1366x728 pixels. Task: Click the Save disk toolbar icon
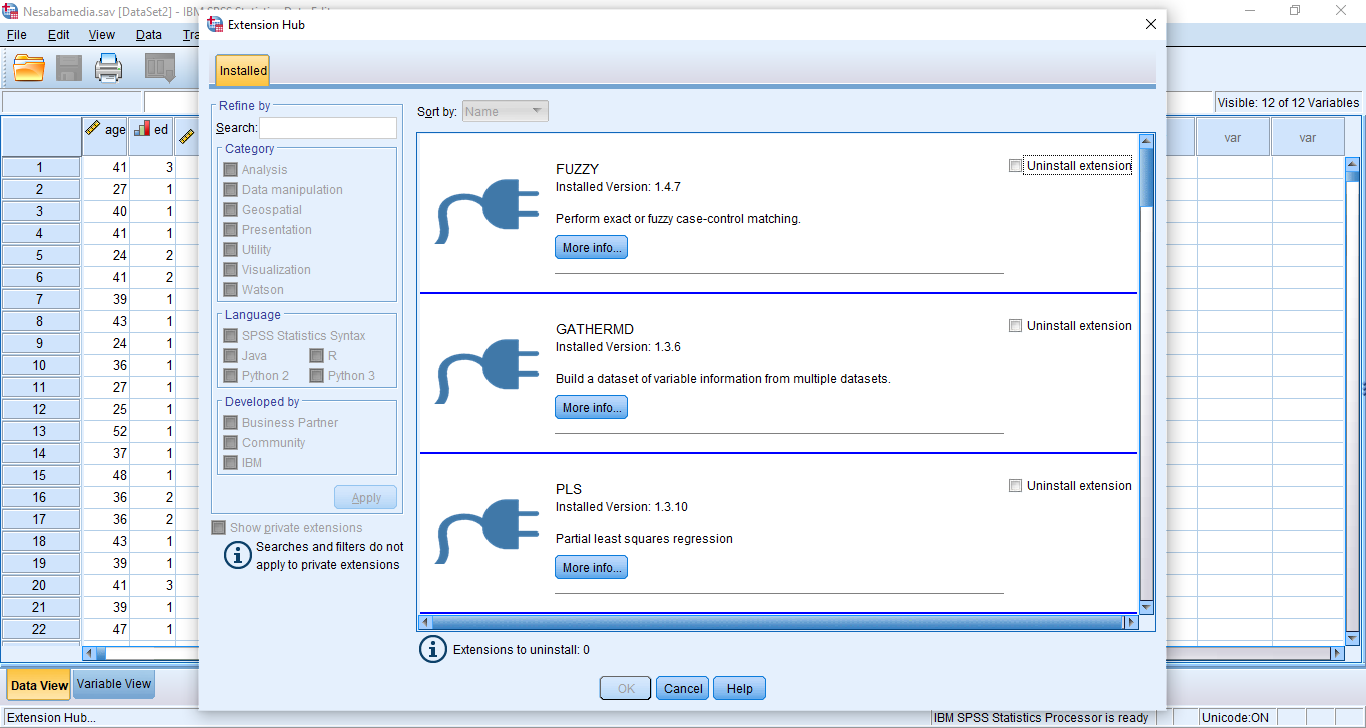click(69, 68)
